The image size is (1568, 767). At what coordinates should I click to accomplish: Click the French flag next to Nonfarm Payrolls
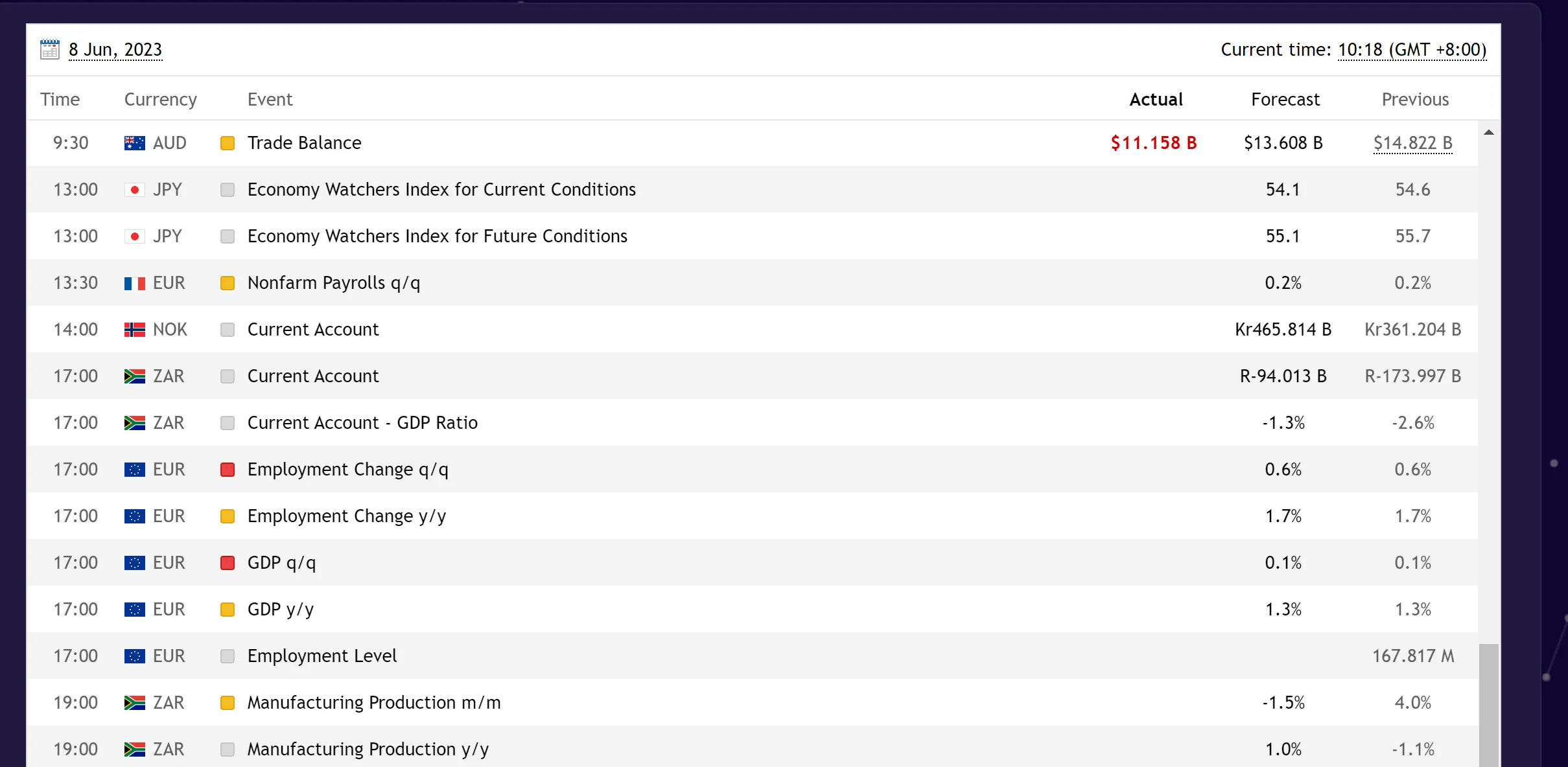coord(134,283)
